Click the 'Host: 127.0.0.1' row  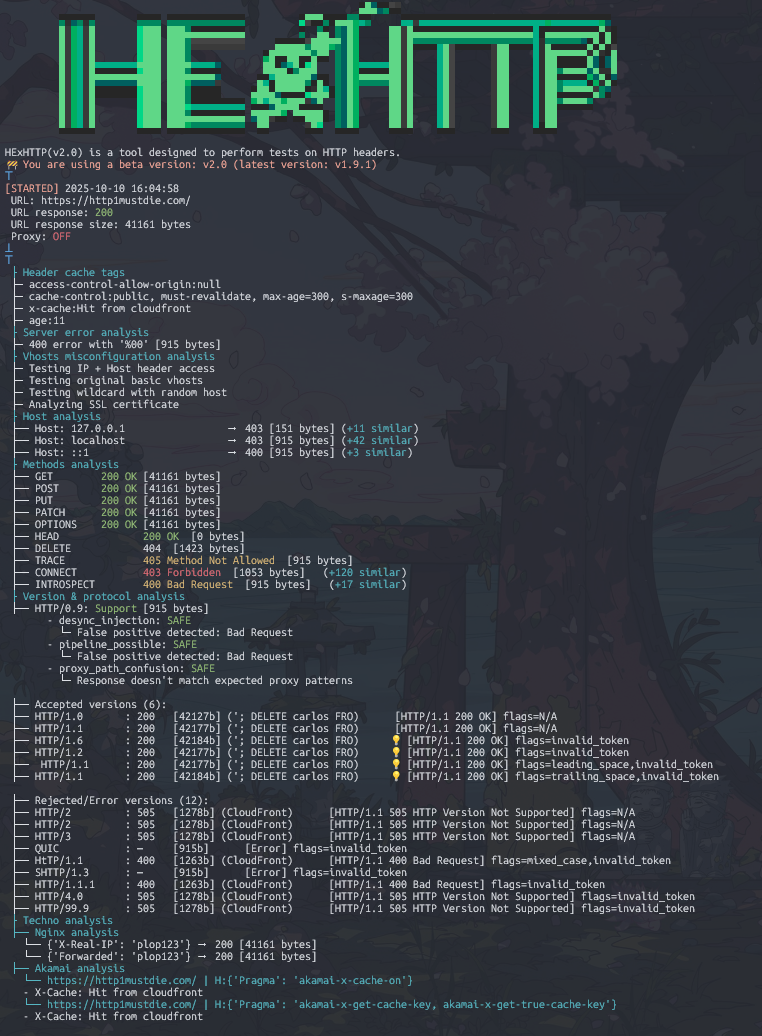click(226, 428)
